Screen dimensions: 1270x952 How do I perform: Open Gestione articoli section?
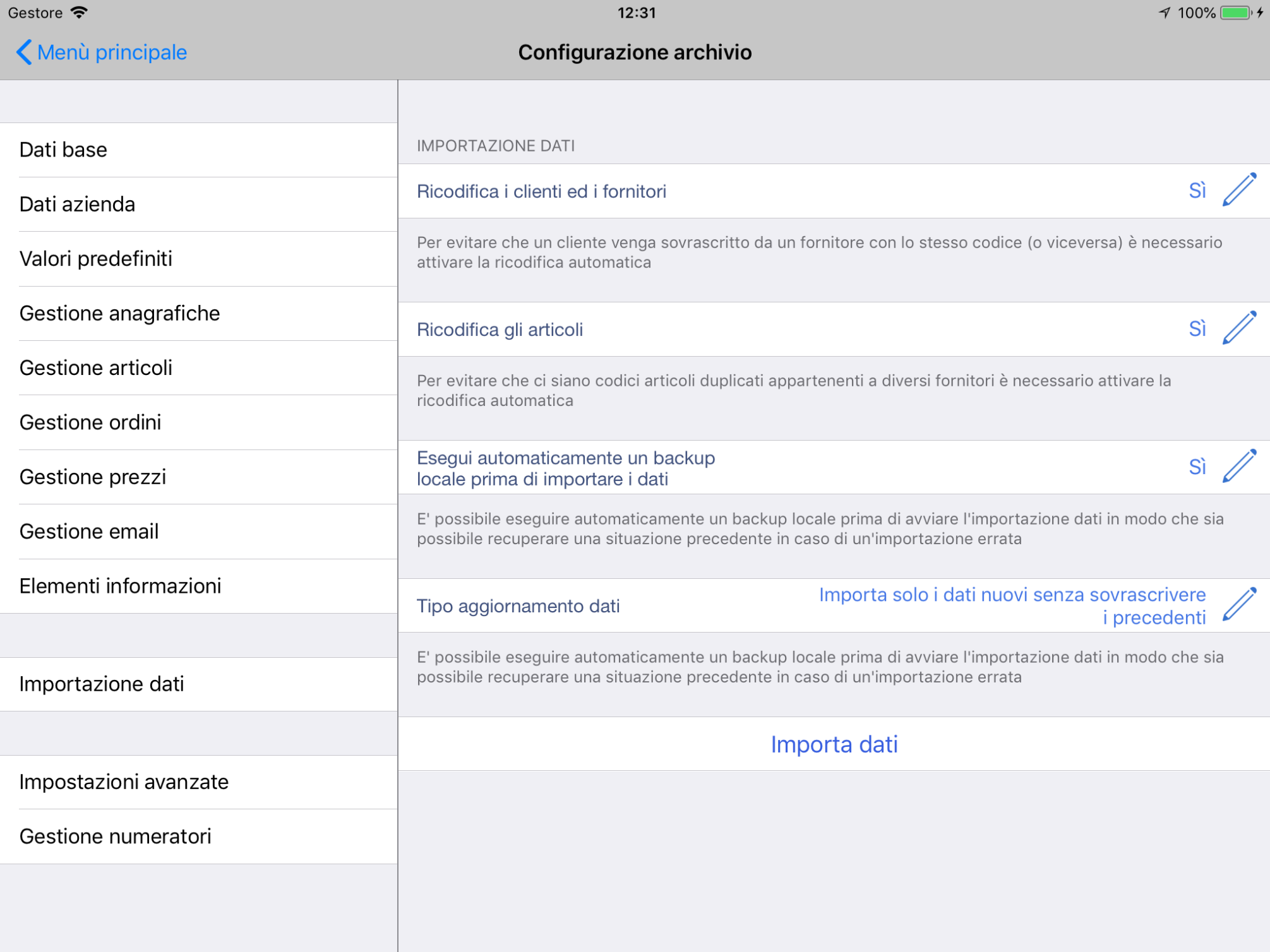coord(198,367)
